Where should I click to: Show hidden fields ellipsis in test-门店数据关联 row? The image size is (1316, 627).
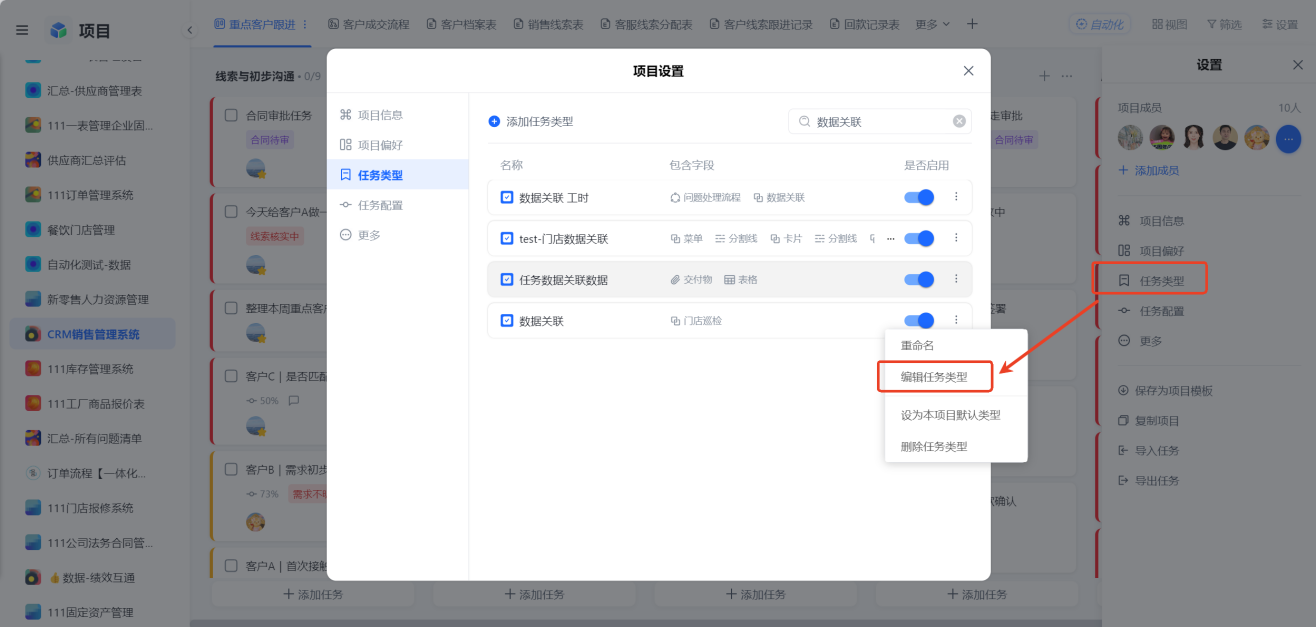pyautogui.click(x=890, y=239)
